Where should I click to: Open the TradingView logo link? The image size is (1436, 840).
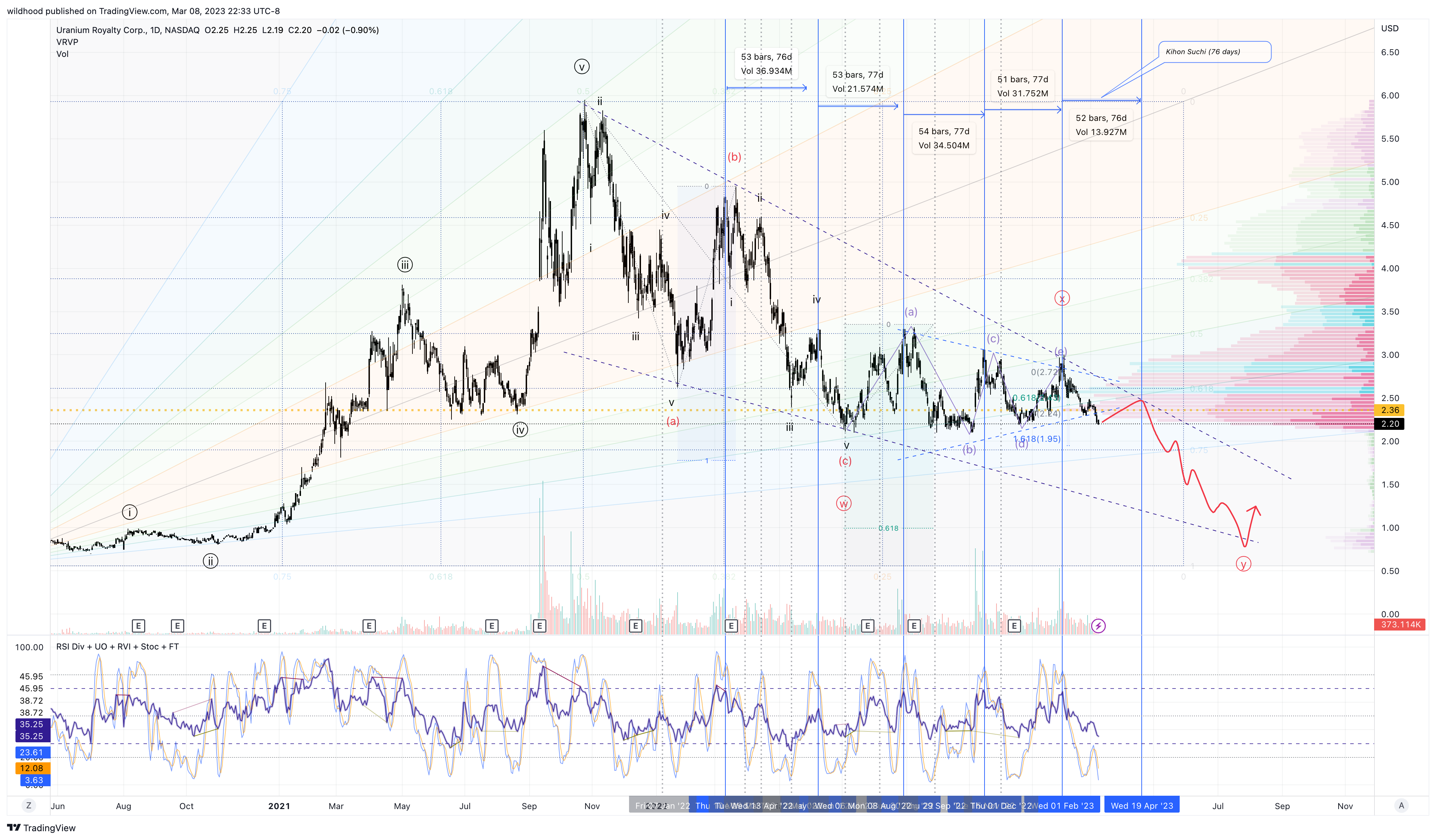click(41, 827)
